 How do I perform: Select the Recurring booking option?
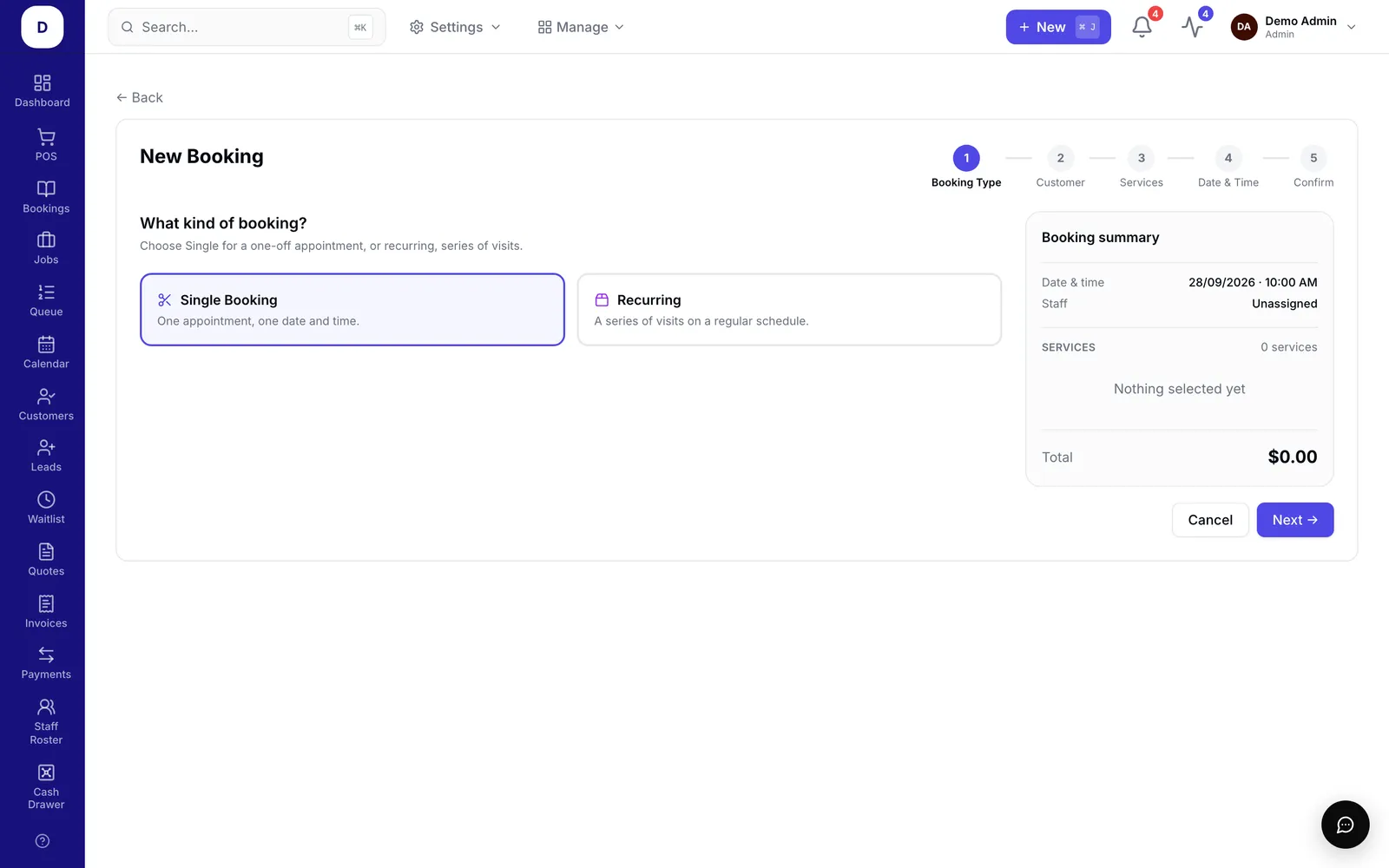tap(789, 310)
